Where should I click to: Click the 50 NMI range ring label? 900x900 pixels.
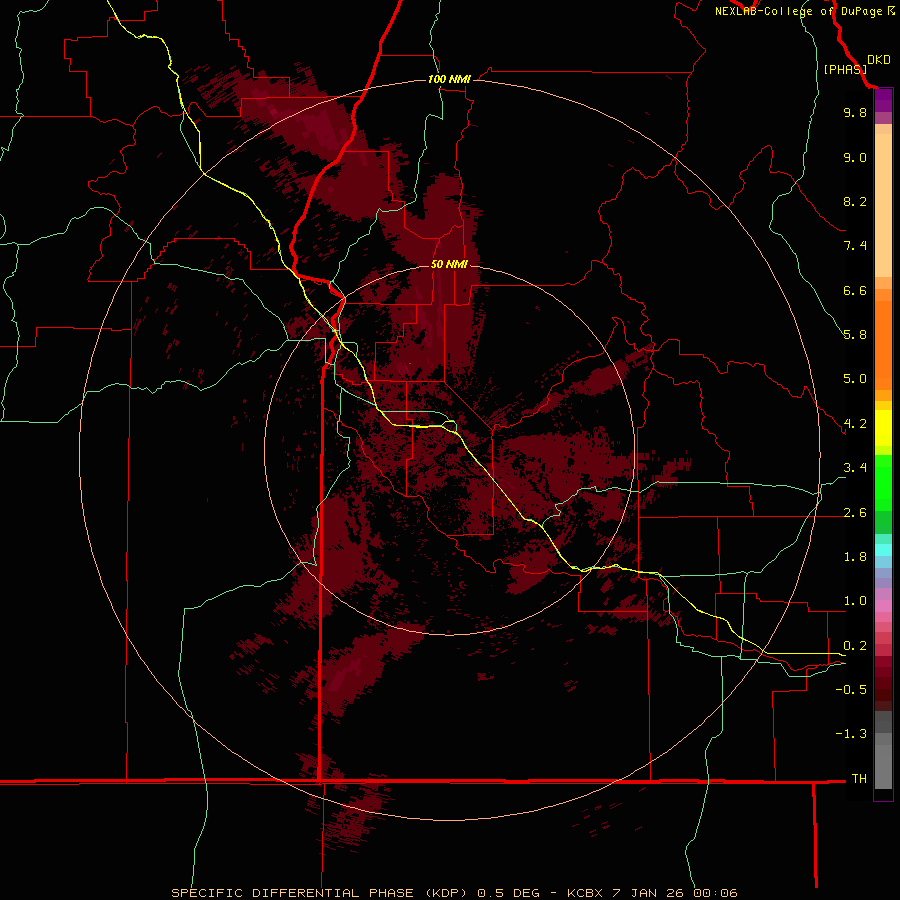[x=449, y=264]
